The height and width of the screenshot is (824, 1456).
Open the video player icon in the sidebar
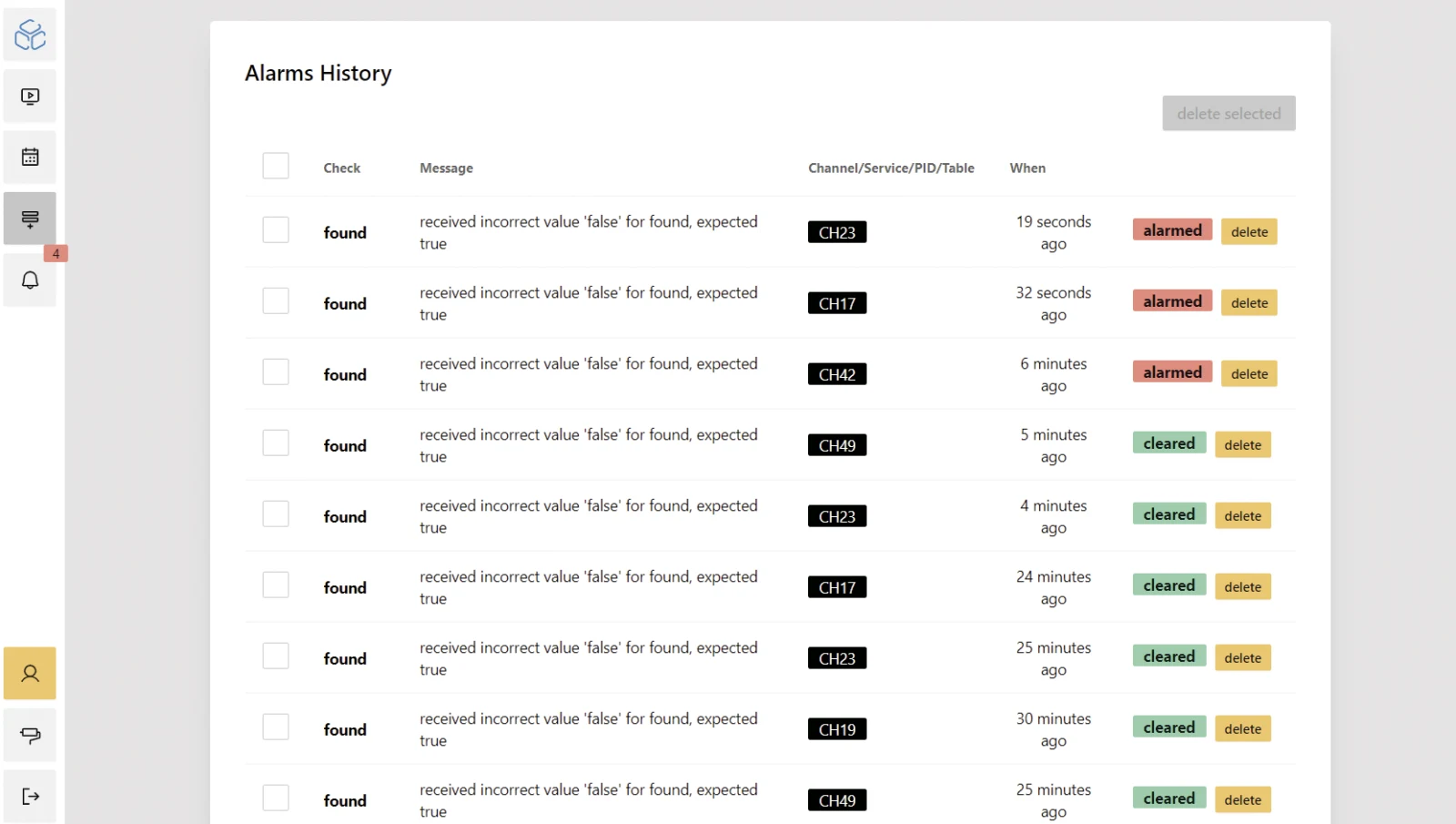pos(30,96)
